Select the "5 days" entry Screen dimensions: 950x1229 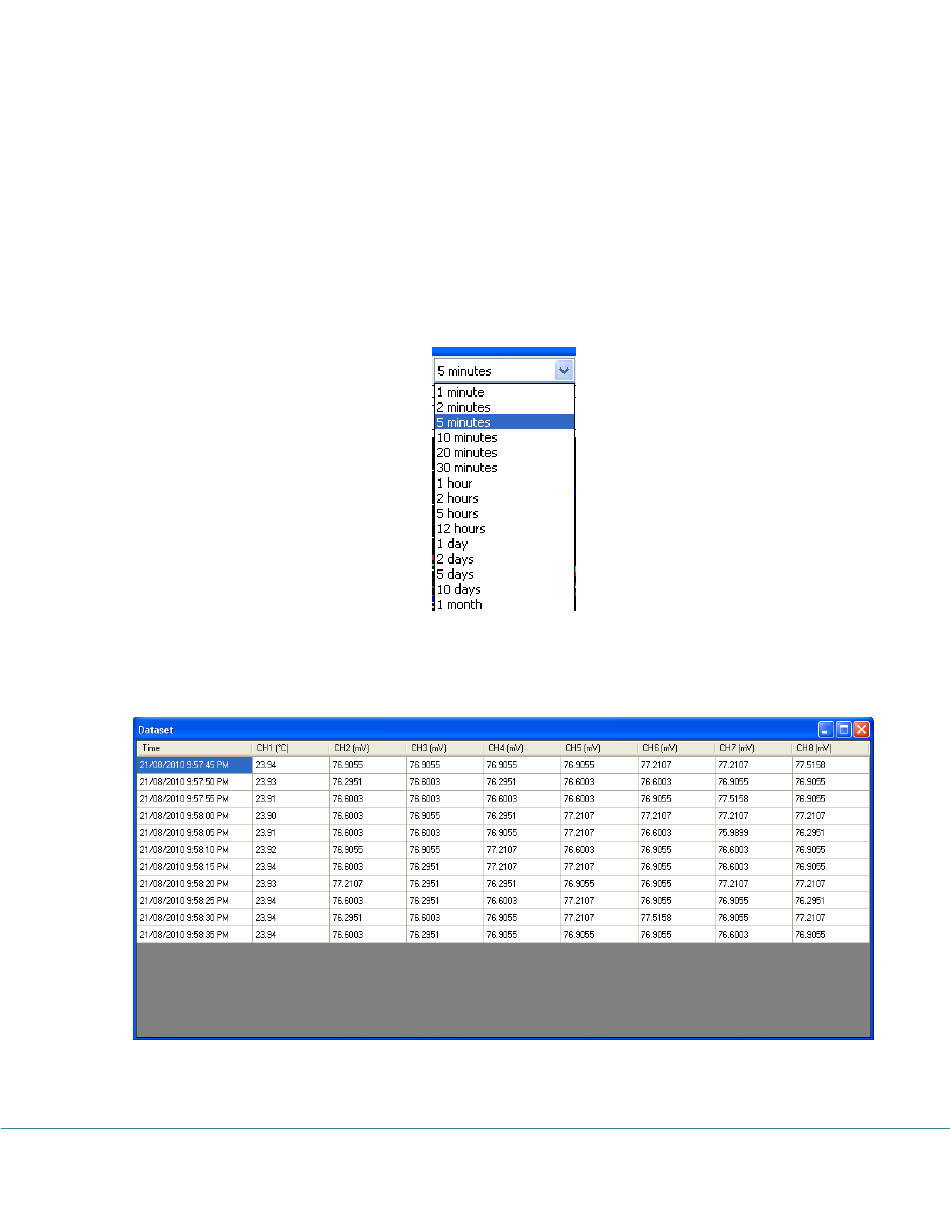coord(504,574)
